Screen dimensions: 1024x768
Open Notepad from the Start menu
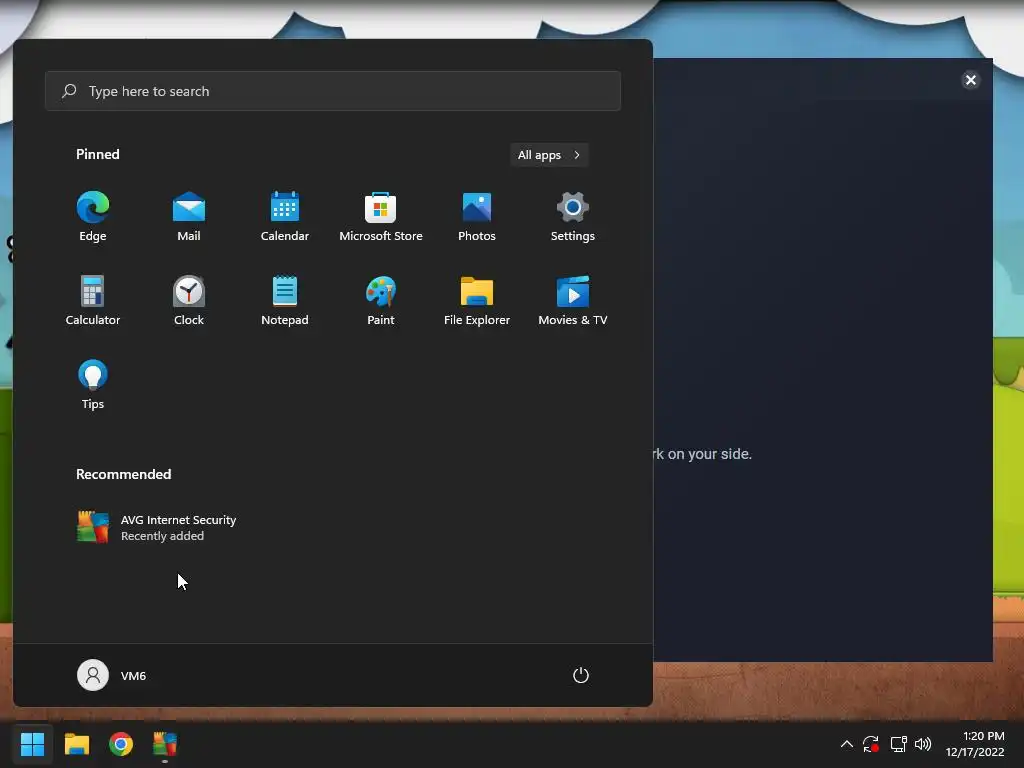285,300
